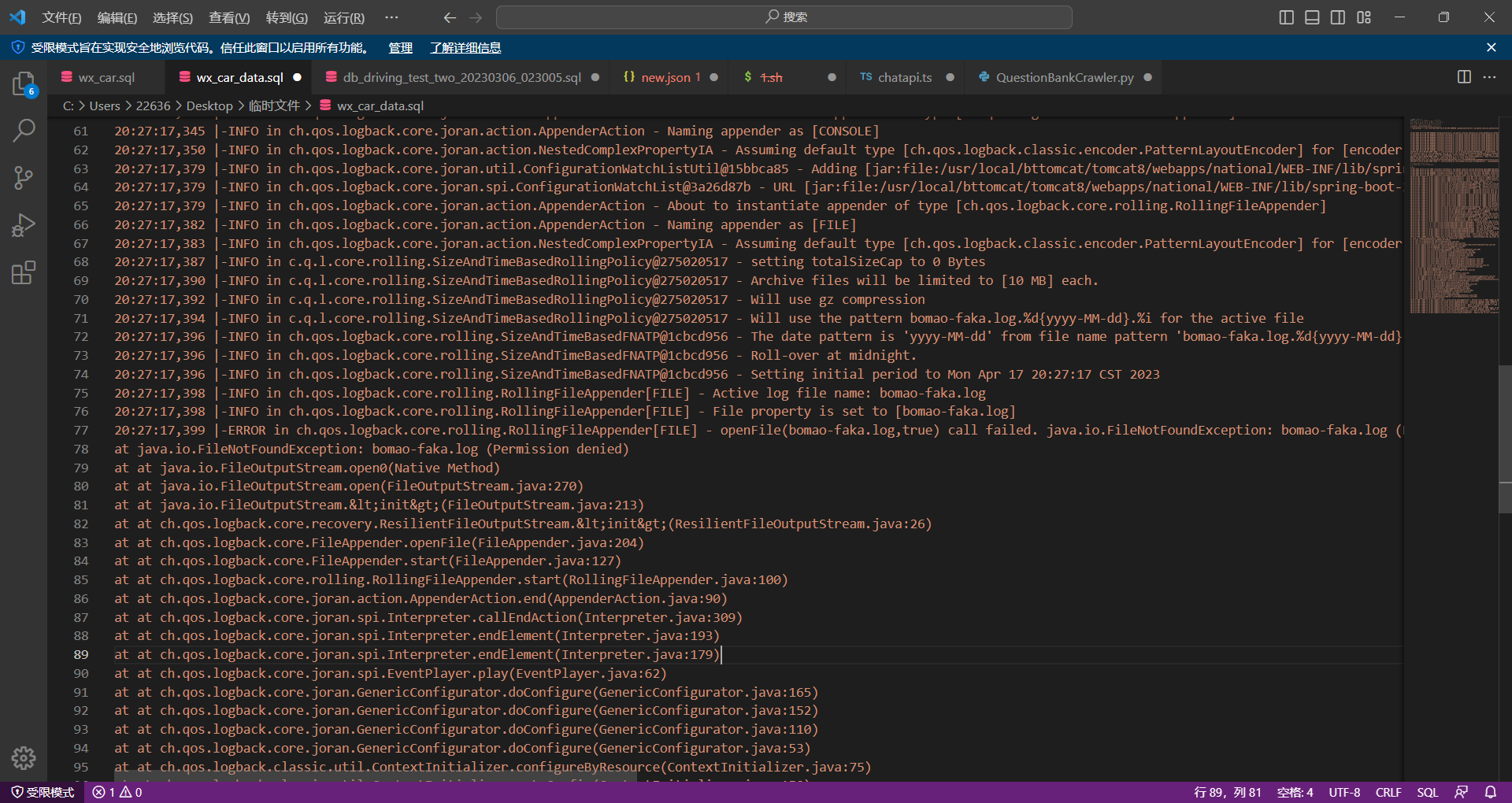Click the 了解详细信息 link

(465, 48)
